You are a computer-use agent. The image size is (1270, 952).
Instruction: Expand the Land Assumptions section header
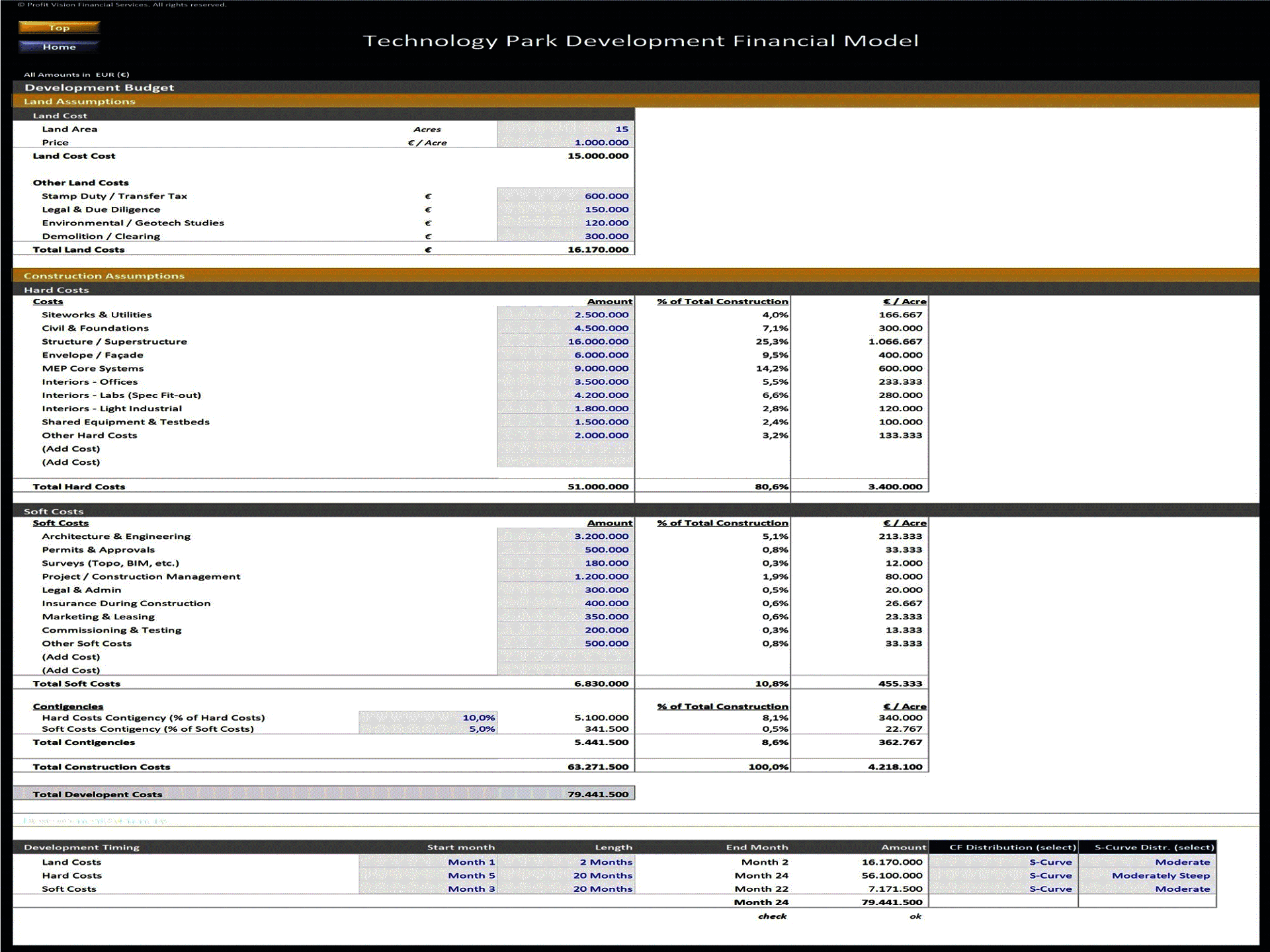click(x=79, y=101)
